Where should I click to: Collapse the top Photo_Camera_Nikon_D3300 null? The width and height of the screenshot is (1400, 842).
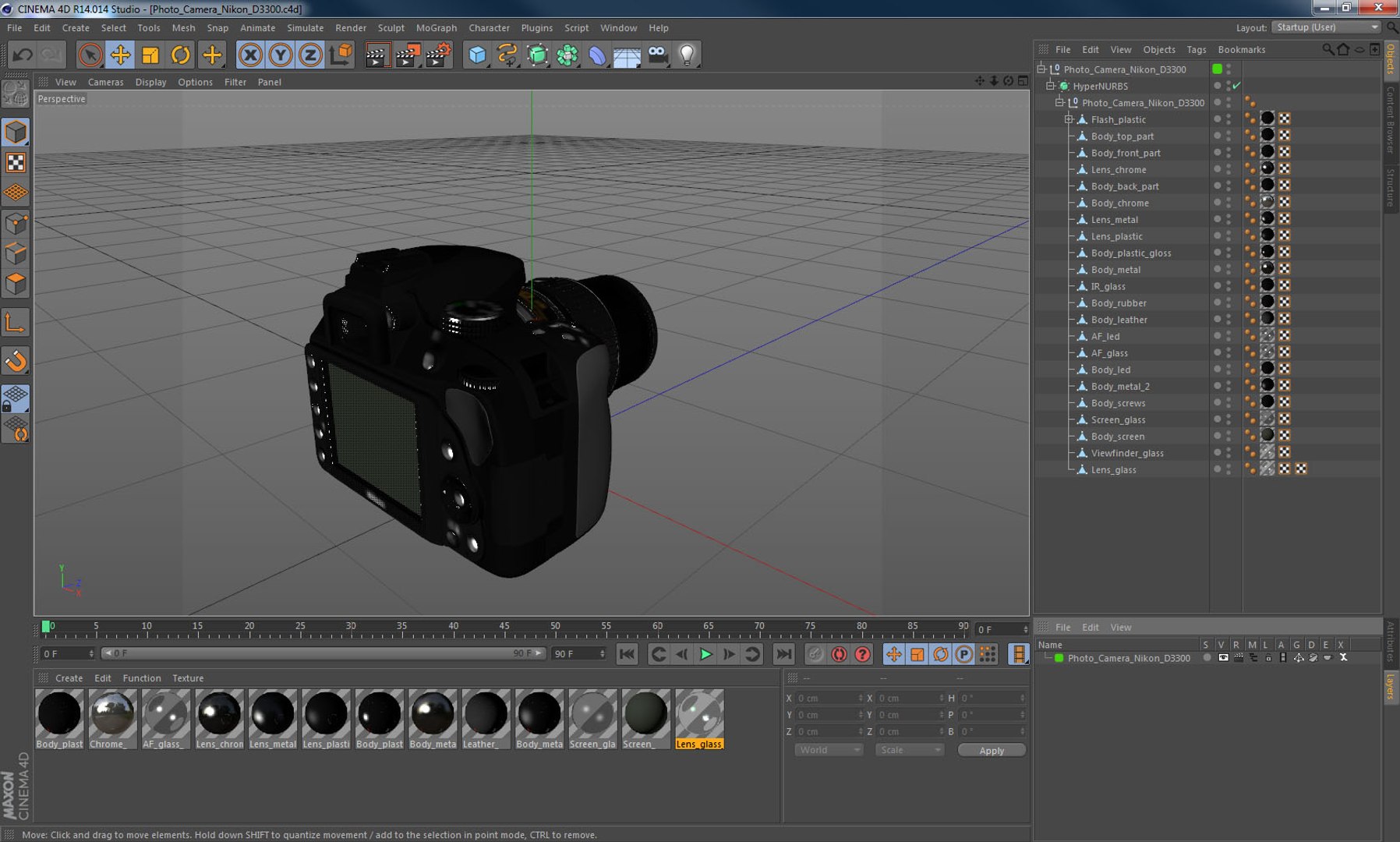(1041, 69)
